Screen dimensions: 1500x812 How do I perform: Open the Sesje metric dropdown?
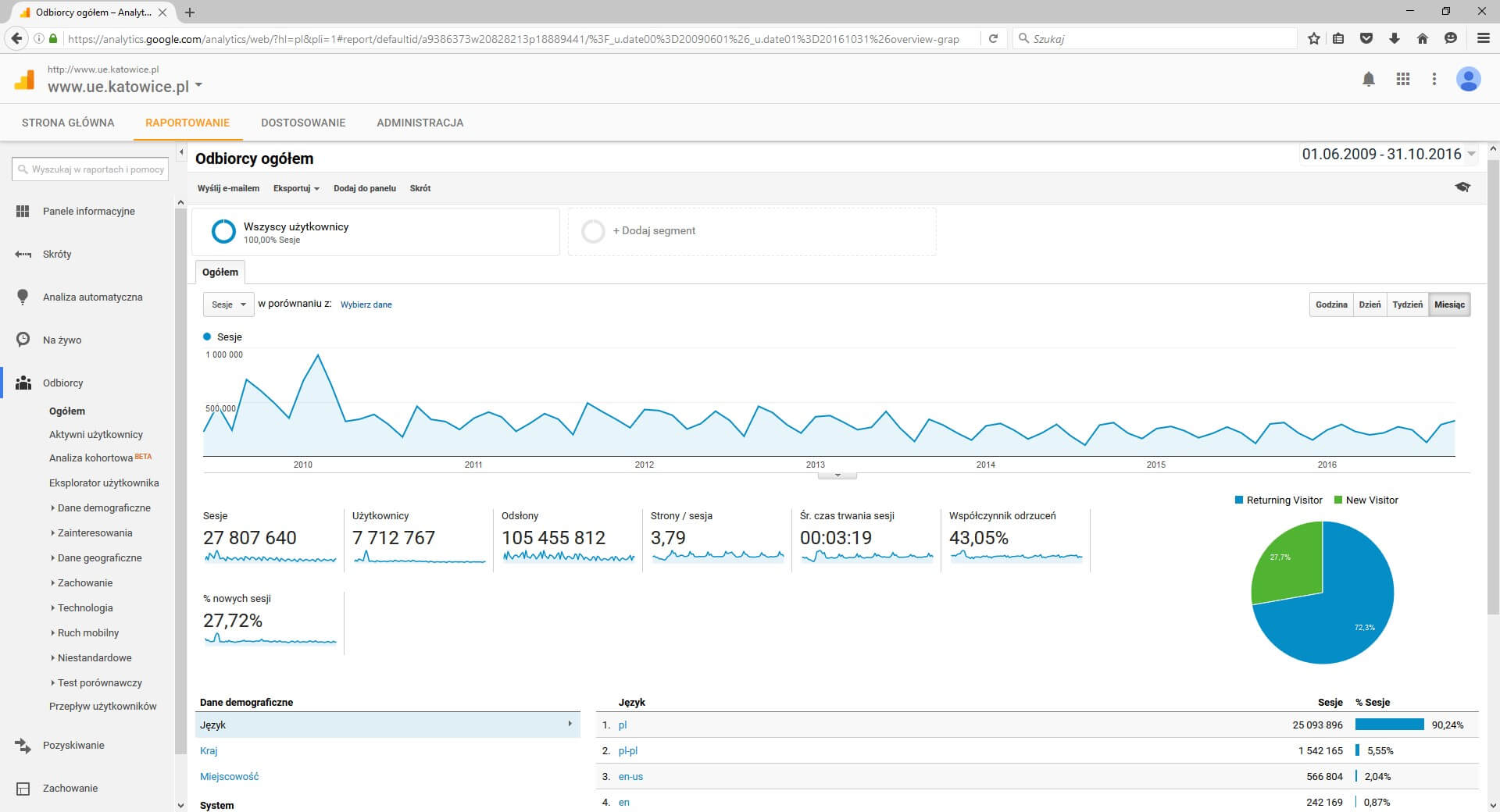tap(228, 304)
